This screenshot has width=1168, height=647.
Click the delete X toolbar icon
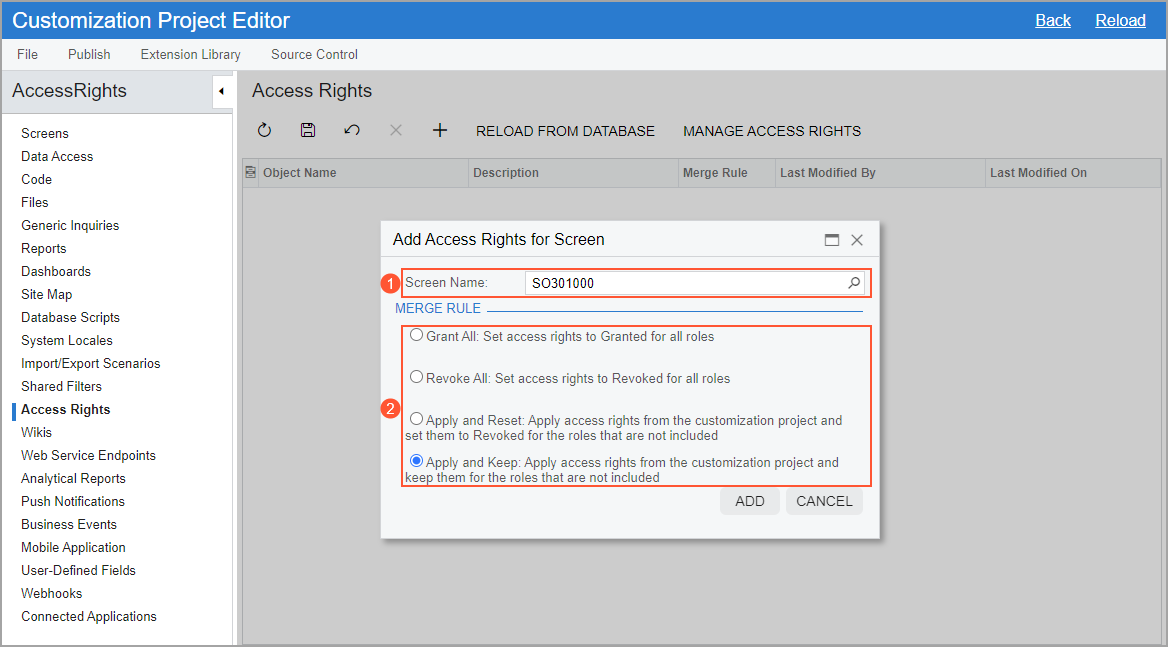tap(396, 131)
